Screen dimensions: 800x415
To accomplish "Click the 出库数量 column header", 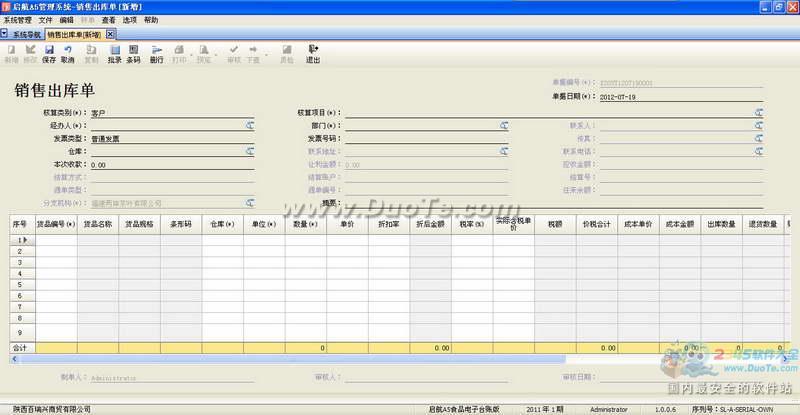I will point(721,224).
